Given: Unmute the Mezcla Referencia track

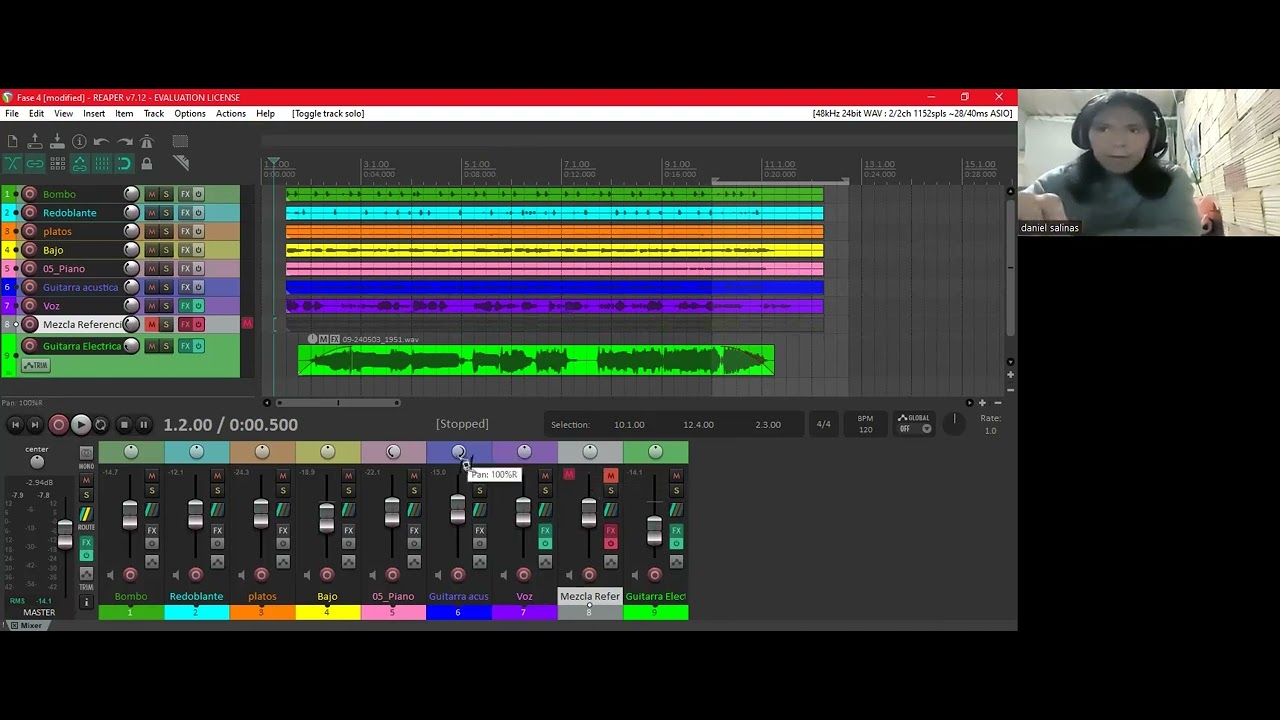Looking at the screenshot, I should coord(152,325).
